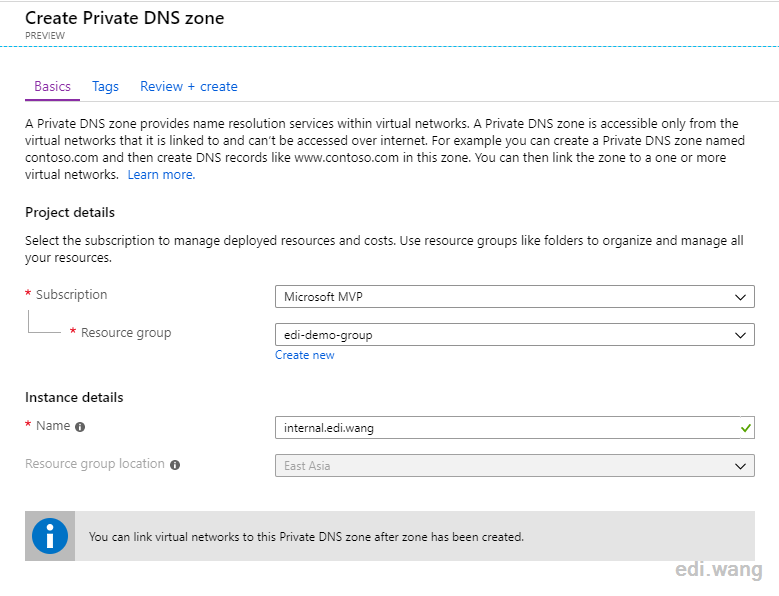
Task: Select the Basics tab
Action: tap(52, 86)
